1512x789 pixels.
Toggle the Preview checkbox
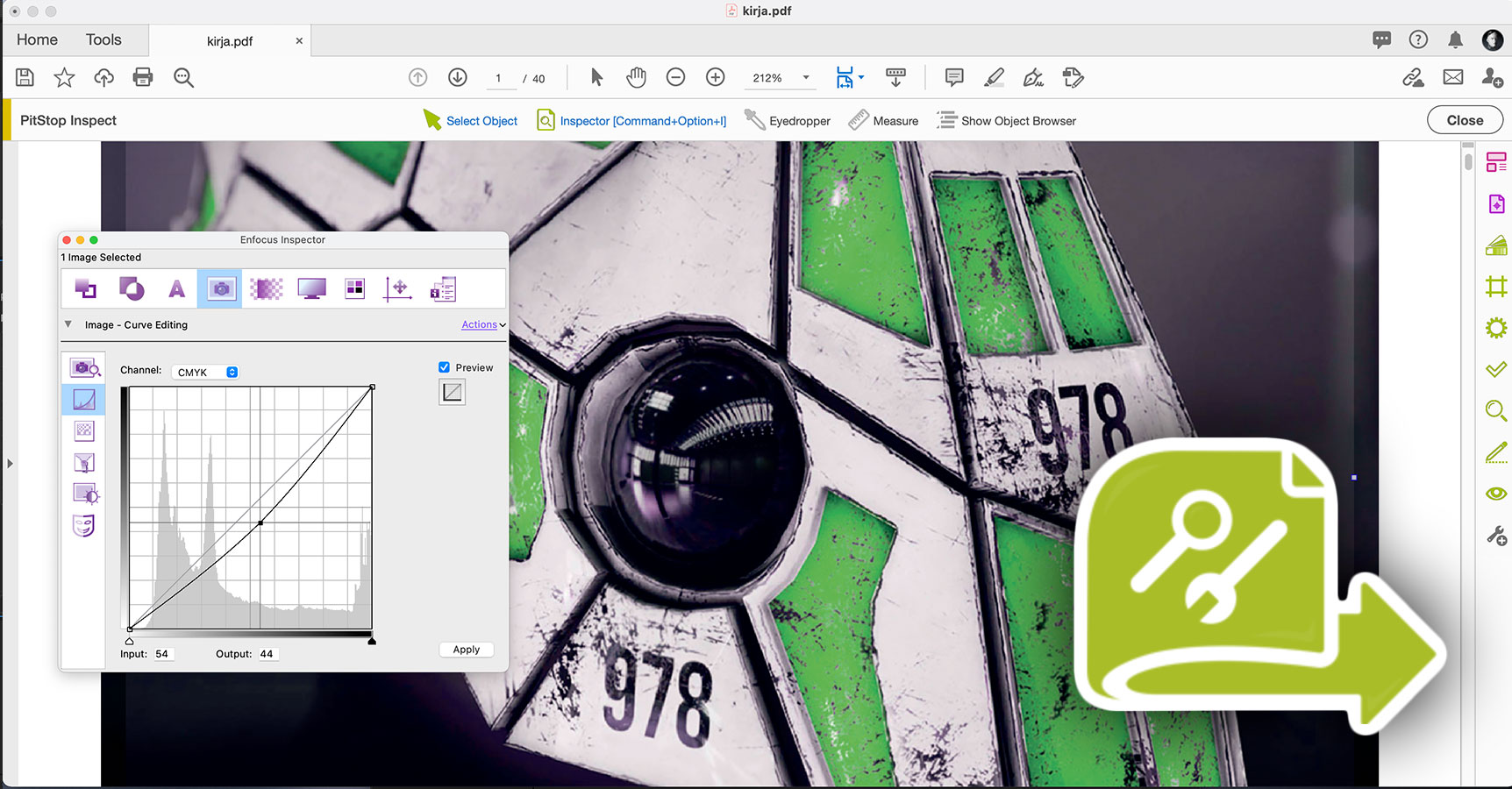[445, 367]
